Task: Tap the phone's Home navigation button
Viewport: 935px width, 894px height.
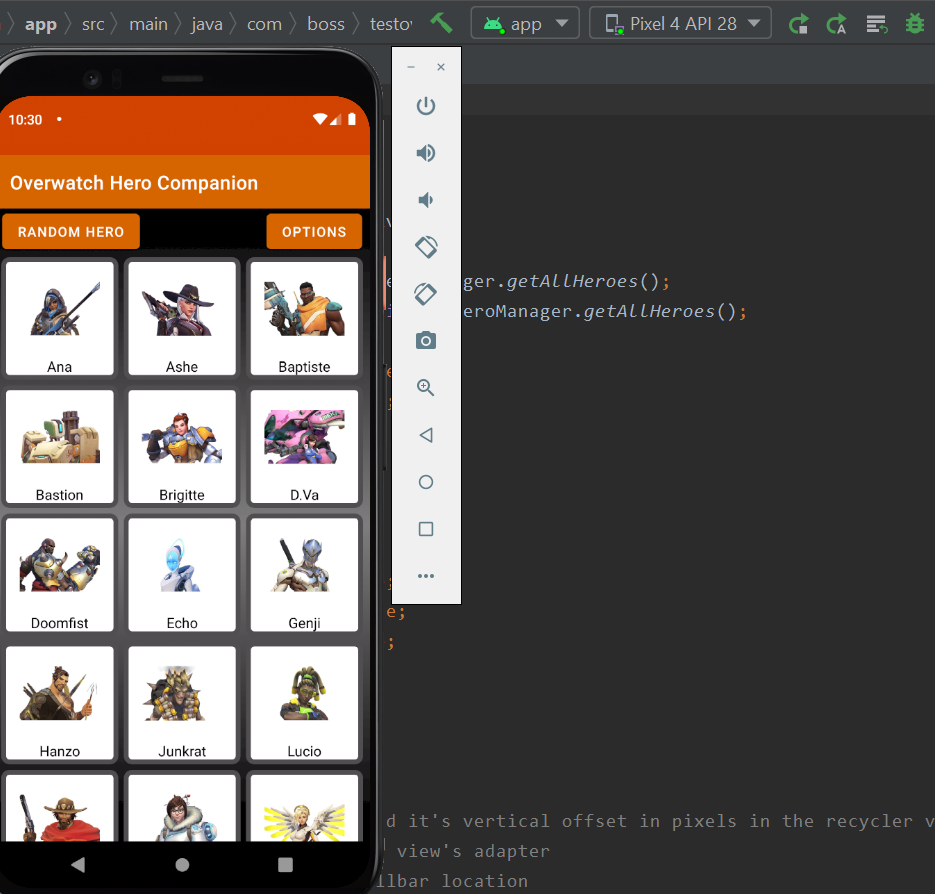Action: (x=182, y=865)
